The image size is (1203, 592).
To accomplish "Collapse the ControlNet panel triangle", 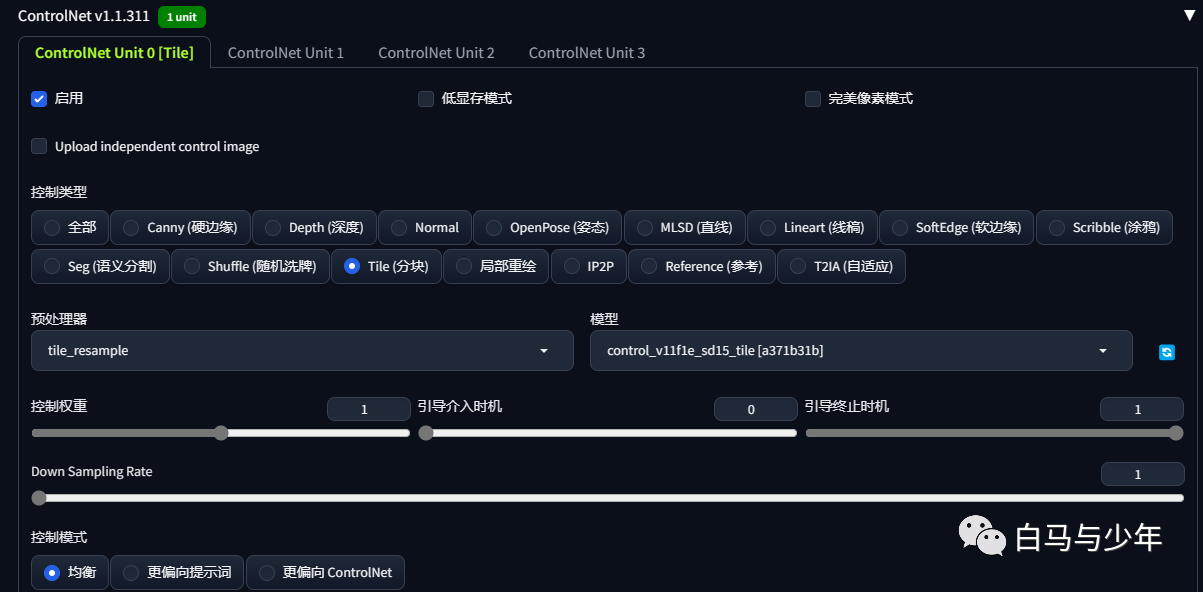I will coord(1188,16).
